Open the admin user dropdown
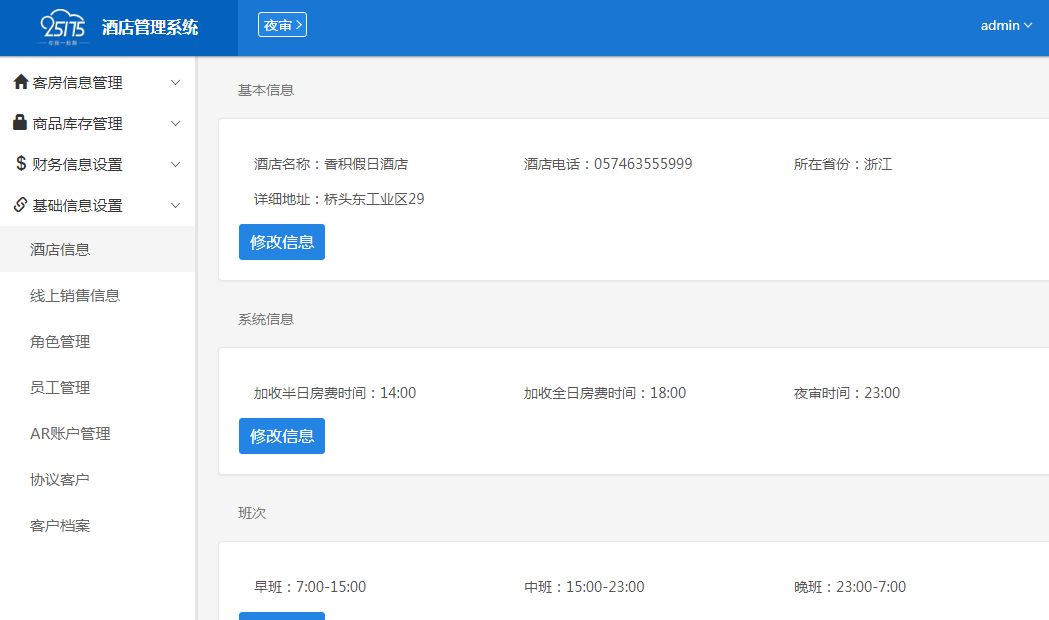 tap(1006, 25)
